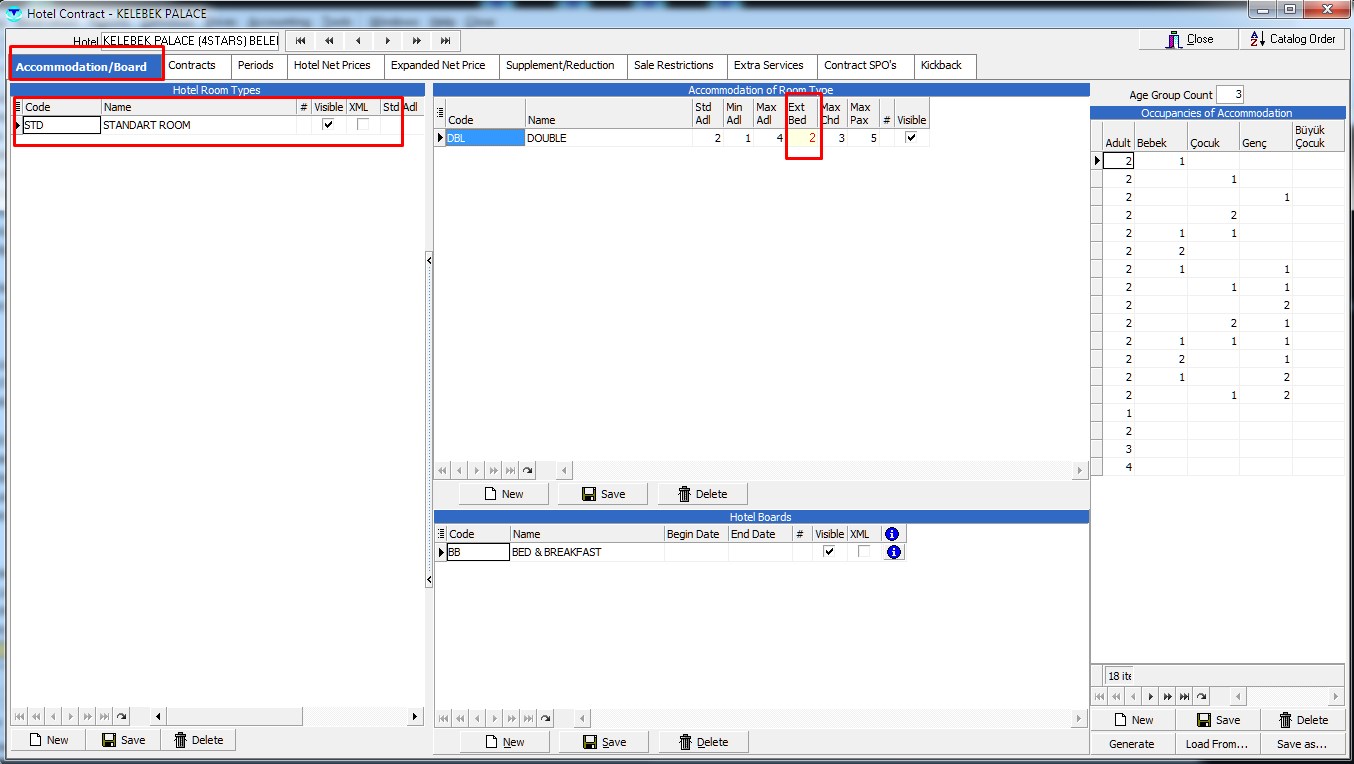Click right arrow of Hotel Room Types scrollbar
Screen dimensions: 1354x764
pyautogui.click(x=415, y=717)
